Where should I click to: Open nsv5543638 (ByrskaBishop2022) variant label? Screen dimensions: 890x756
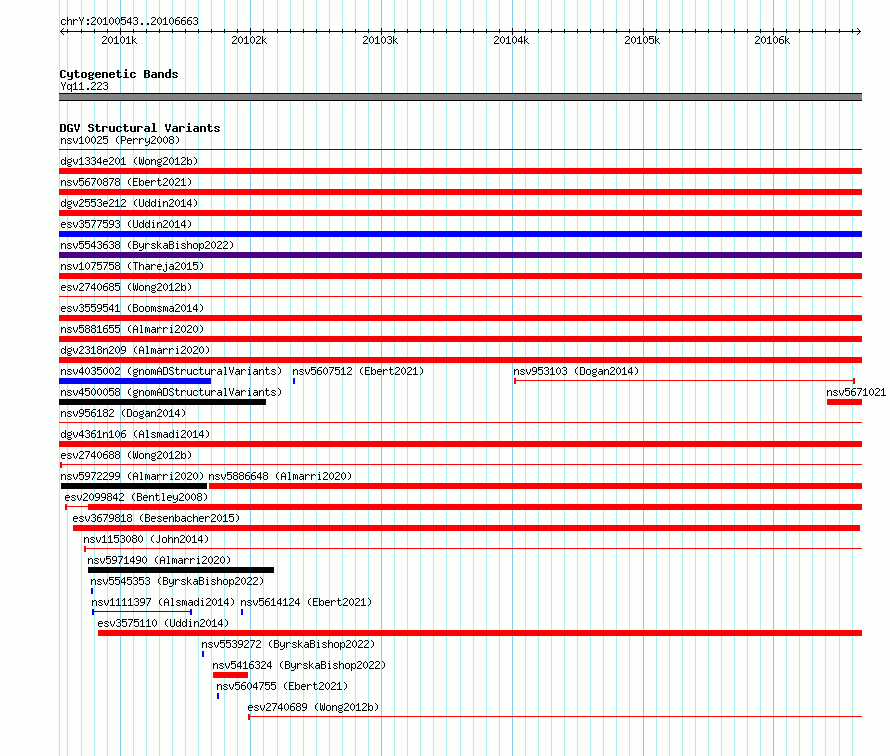point(147,245)
